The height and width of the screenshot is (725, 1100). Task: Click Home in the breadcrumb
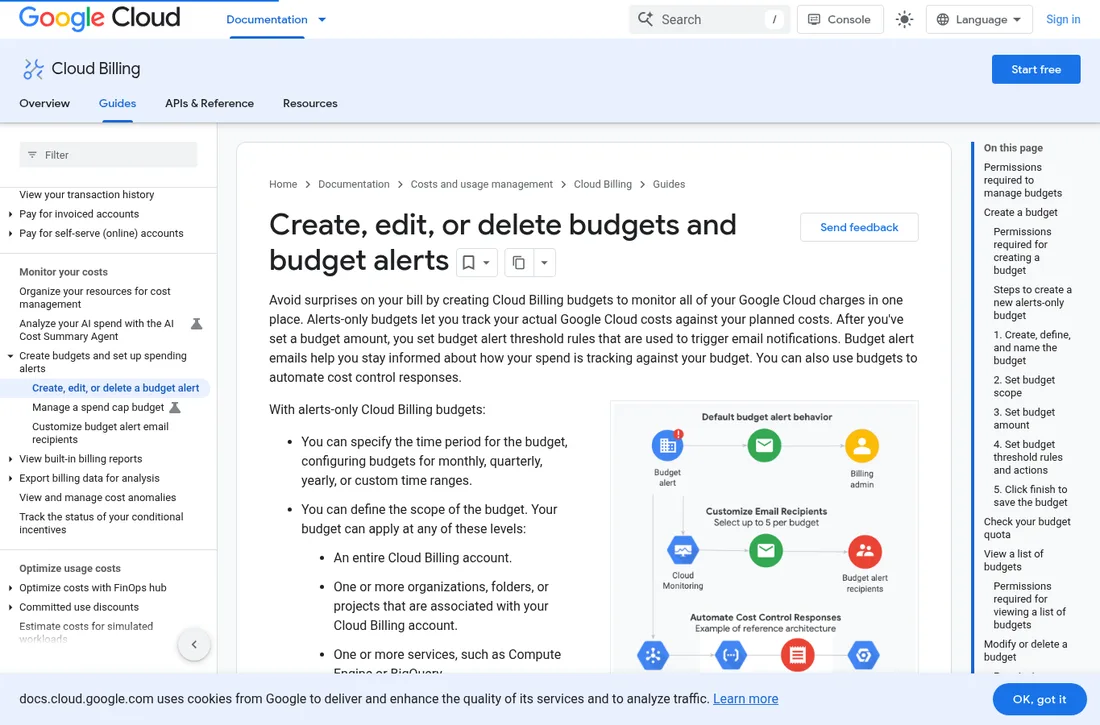tap(283, 185)
